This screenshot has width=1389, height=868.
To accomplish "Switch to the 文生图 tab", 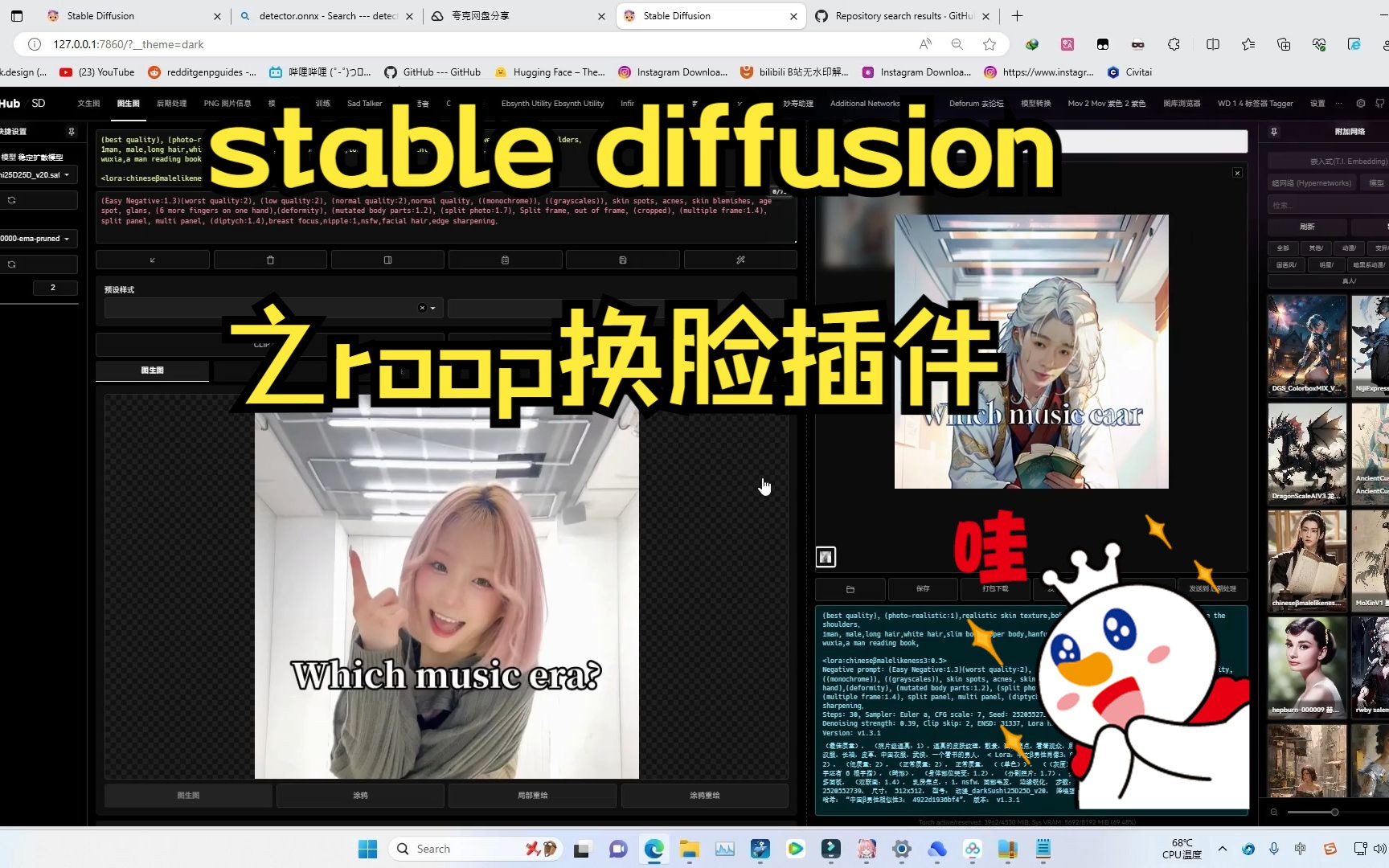I will click(88, 103).
